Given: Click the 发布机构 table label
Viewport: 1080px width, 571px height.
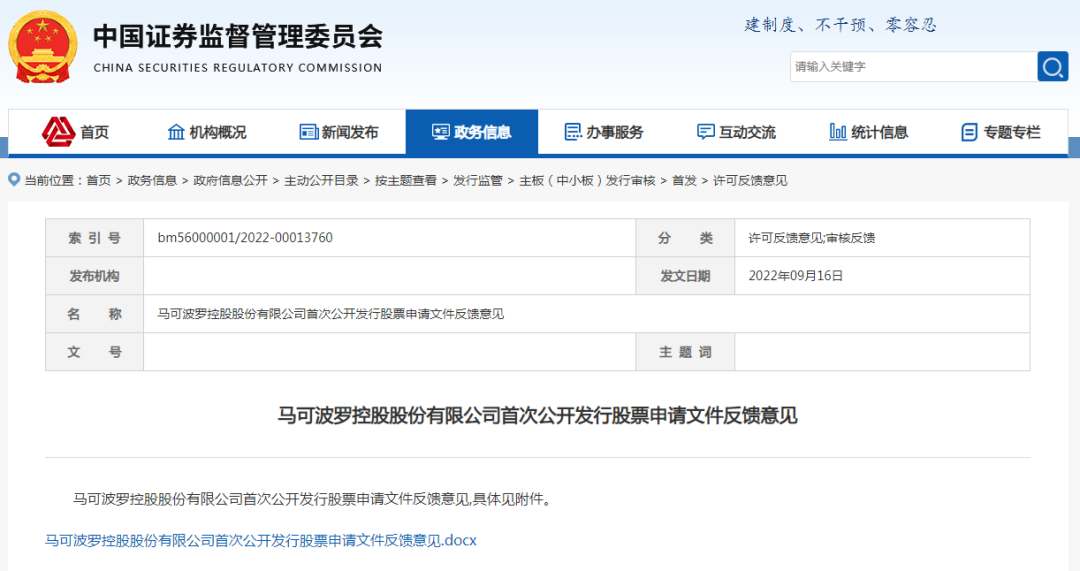Looking at the screenshot, I should point(94,276).
